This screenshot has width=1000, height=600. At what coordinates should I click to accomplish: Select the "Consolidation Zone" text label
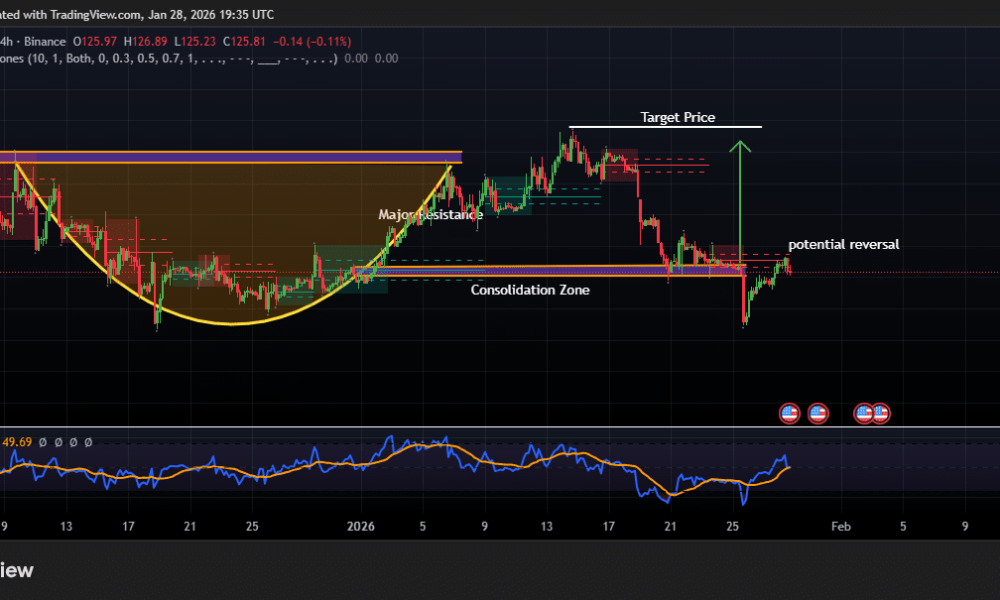pos(530,290)
